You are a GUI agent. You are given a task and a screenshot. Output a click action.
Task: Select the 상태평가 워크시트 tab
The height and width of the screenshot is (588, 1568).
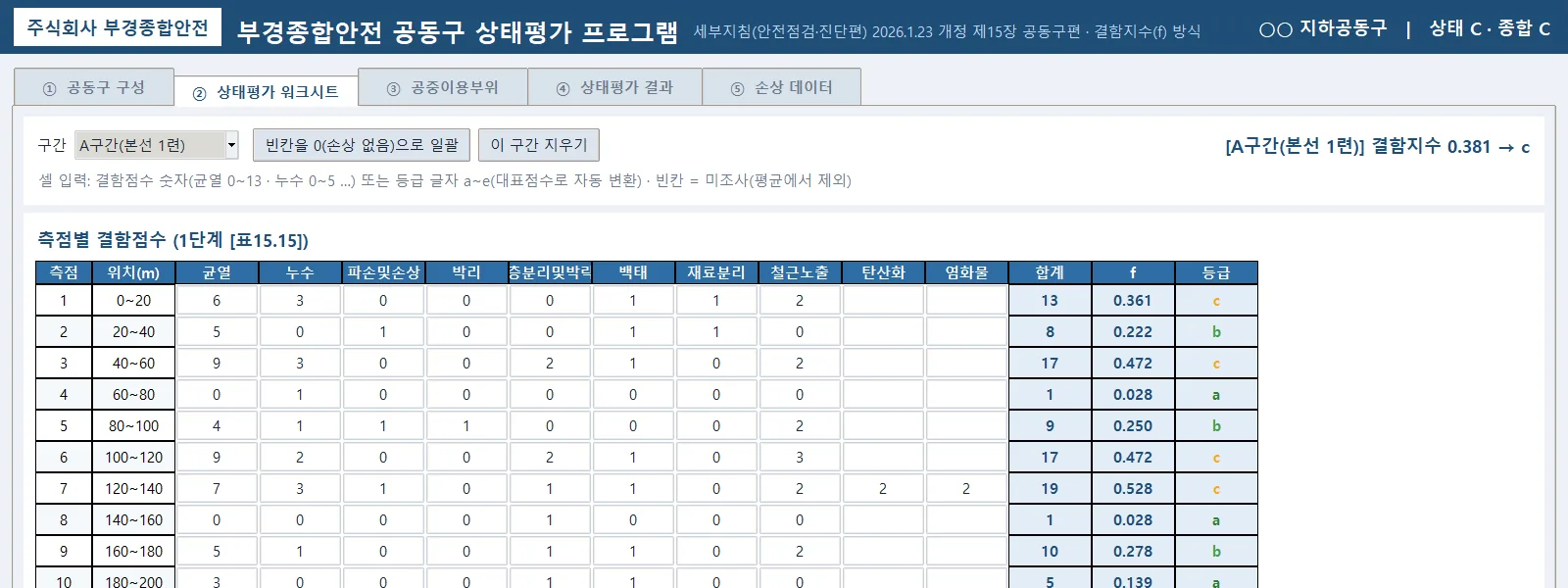[266, 91]
